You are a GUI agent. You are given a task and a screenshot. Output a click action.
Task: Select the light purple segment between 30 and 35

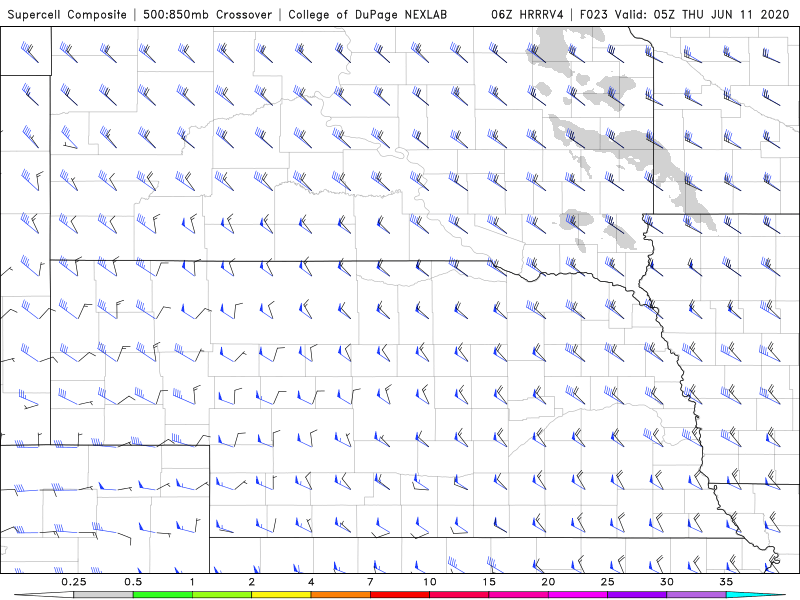click(x=696, y=595)
